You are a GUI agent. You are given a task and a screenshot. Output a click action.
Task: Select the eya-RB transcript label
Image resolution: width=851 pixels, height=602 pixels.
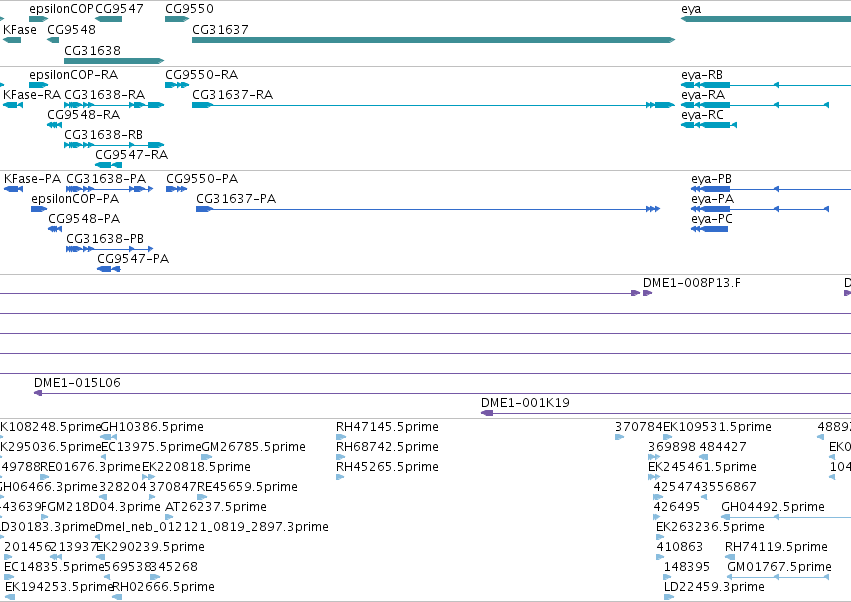(x=702, y=74)
